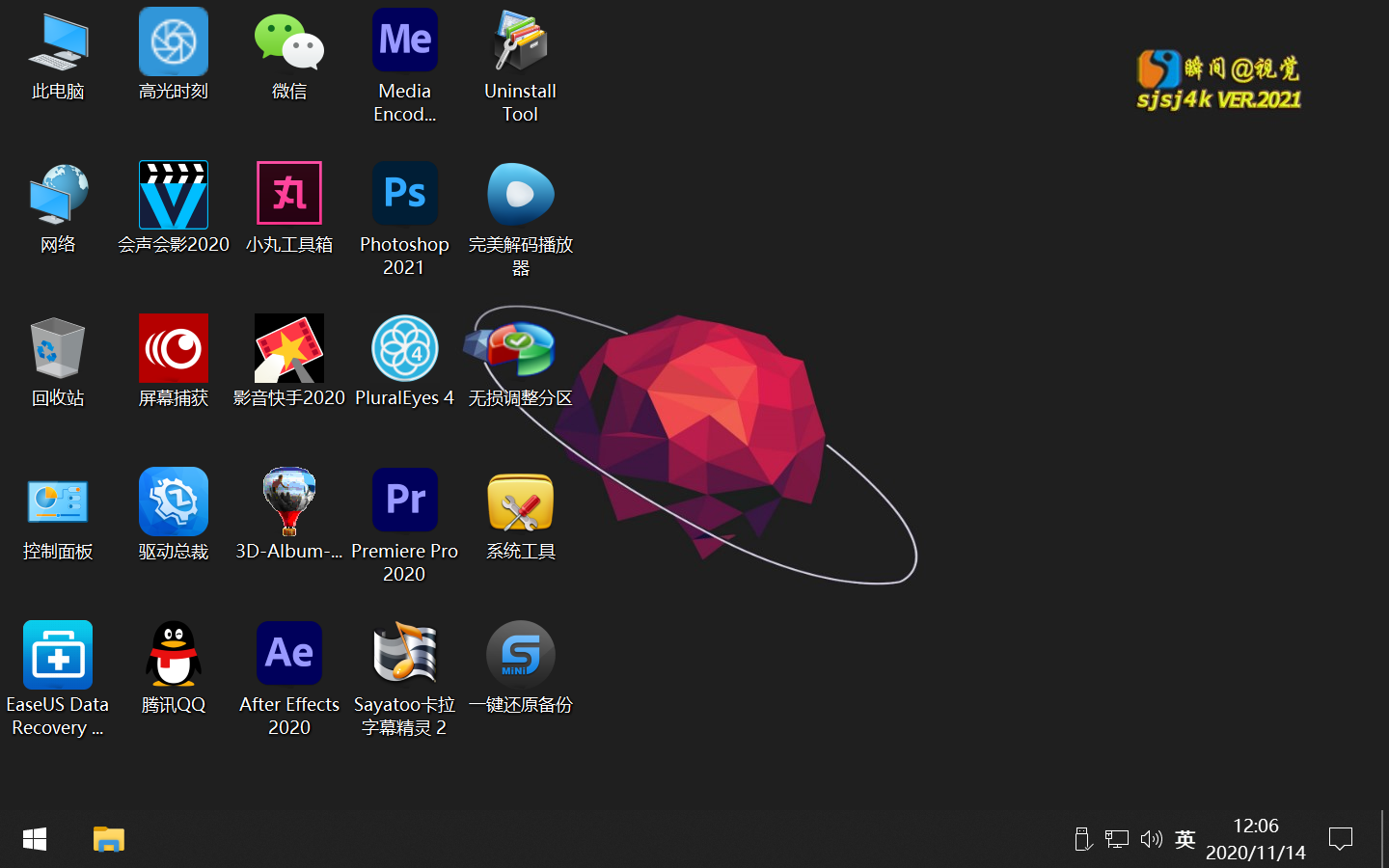Image resolution: width=1389 pixels, height=868 pixels.
Task: Click the speaker volume tray icon
Action: coord(1152,839)
